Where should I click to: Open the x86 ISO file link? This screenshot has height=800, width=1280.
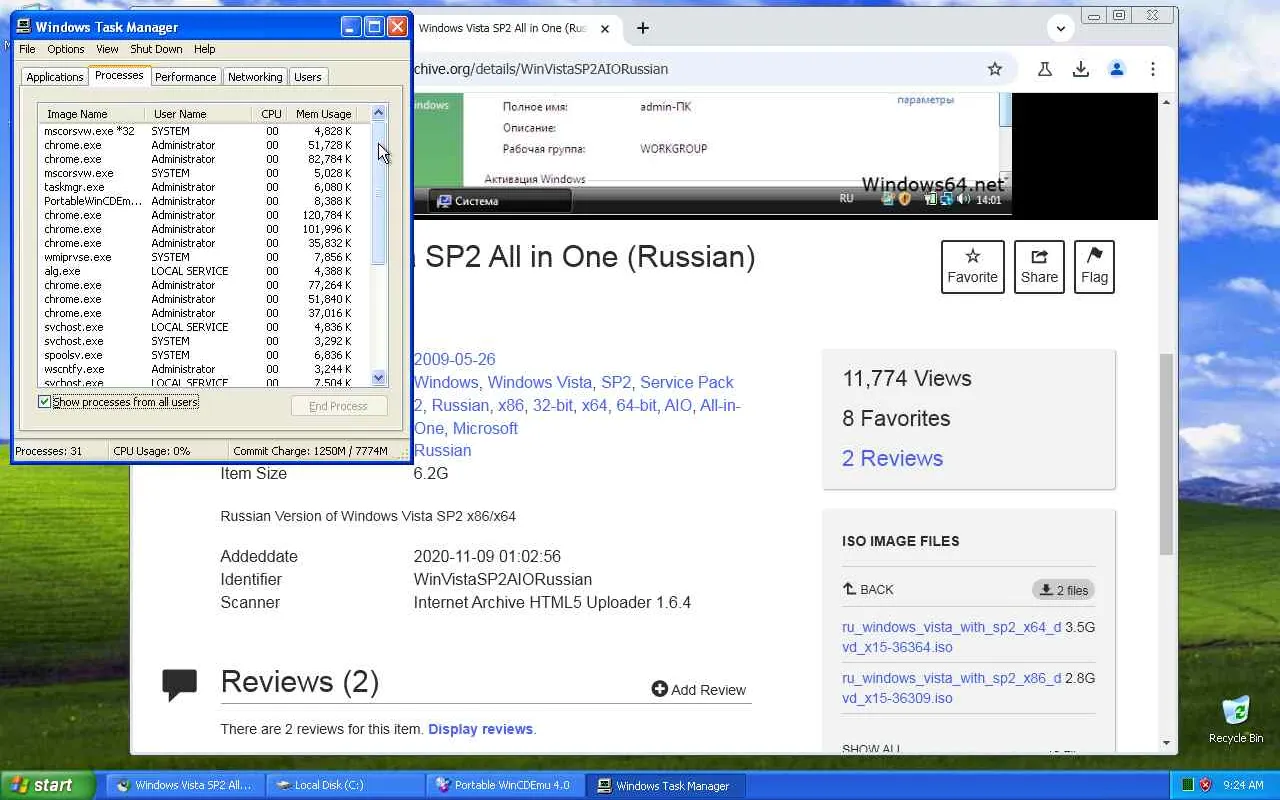952,688
